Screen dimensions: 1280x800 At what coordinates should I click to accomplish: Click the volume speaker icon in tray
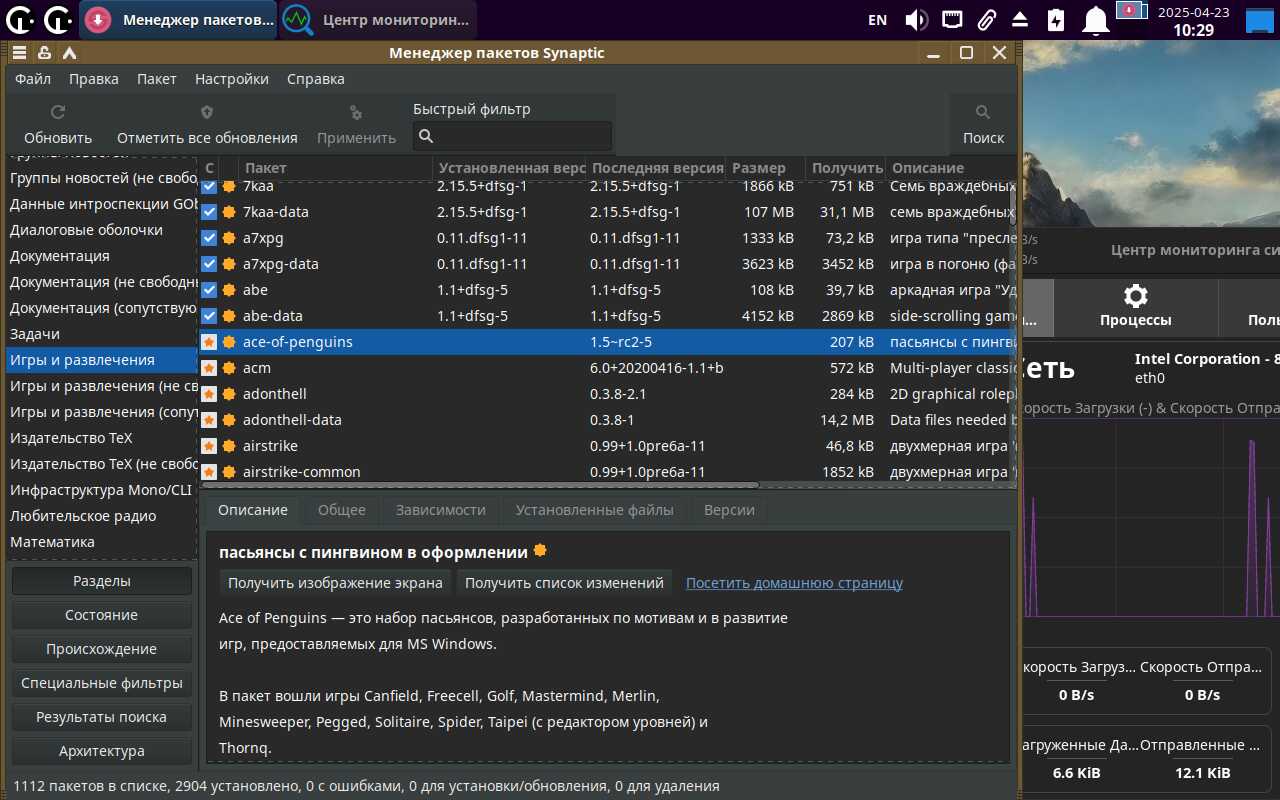click(x=916, y=19)
